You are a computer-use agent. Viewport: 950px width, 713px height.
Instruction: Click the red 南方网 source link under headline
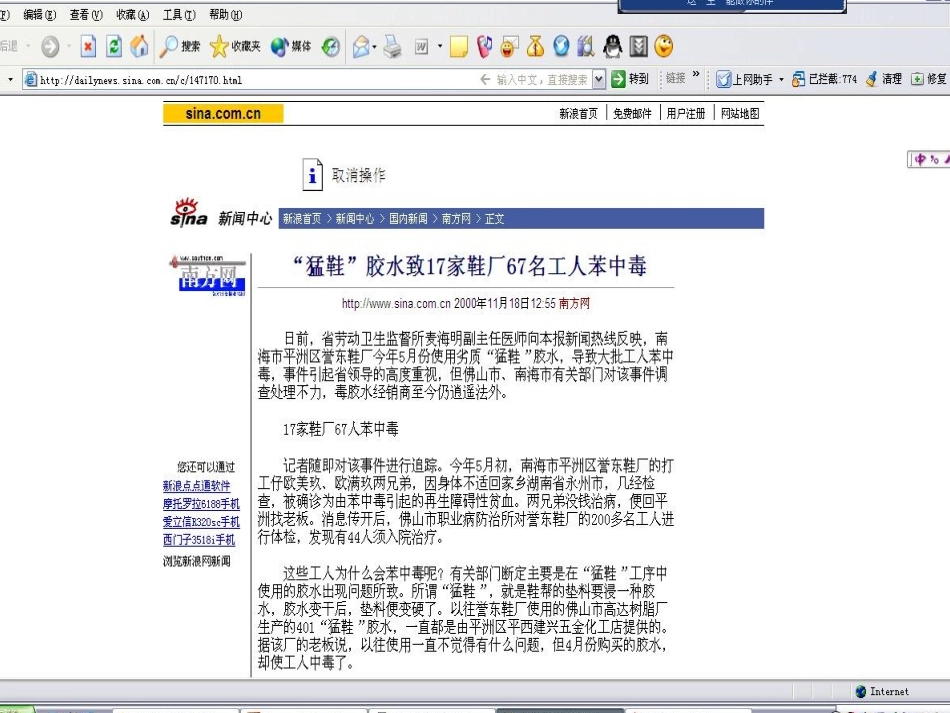574,303
